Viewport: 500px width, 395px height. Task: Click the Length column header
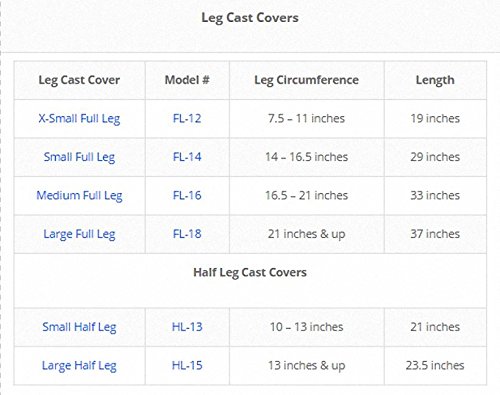click(435, 80)
